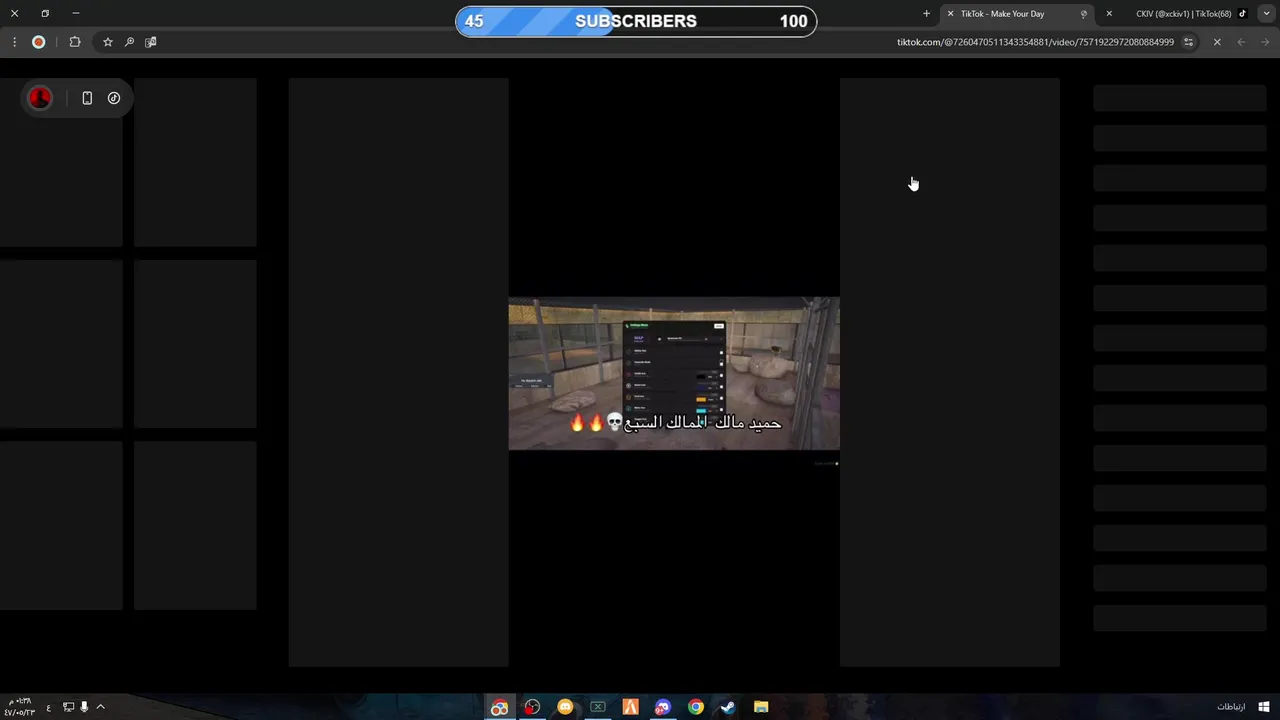The width and height of the screenshot is (1280, 720).
Task: Open Discord from the taskbar
Action: 565,708
